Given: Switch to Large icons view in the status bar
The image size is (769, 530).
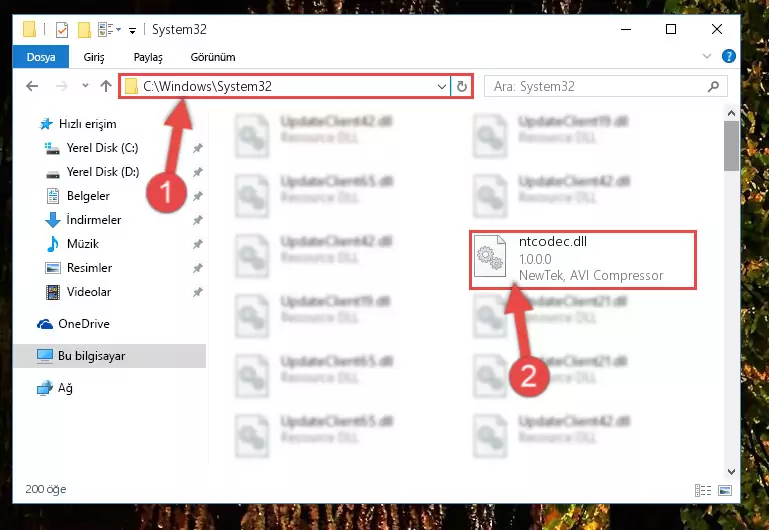Looking at the screenshot, I should 725,490.
